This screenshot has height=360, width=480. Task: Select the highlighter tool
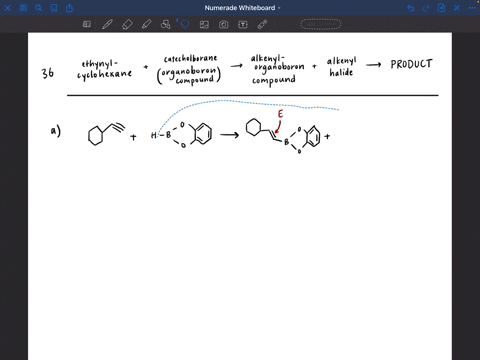tap(146, 24)
